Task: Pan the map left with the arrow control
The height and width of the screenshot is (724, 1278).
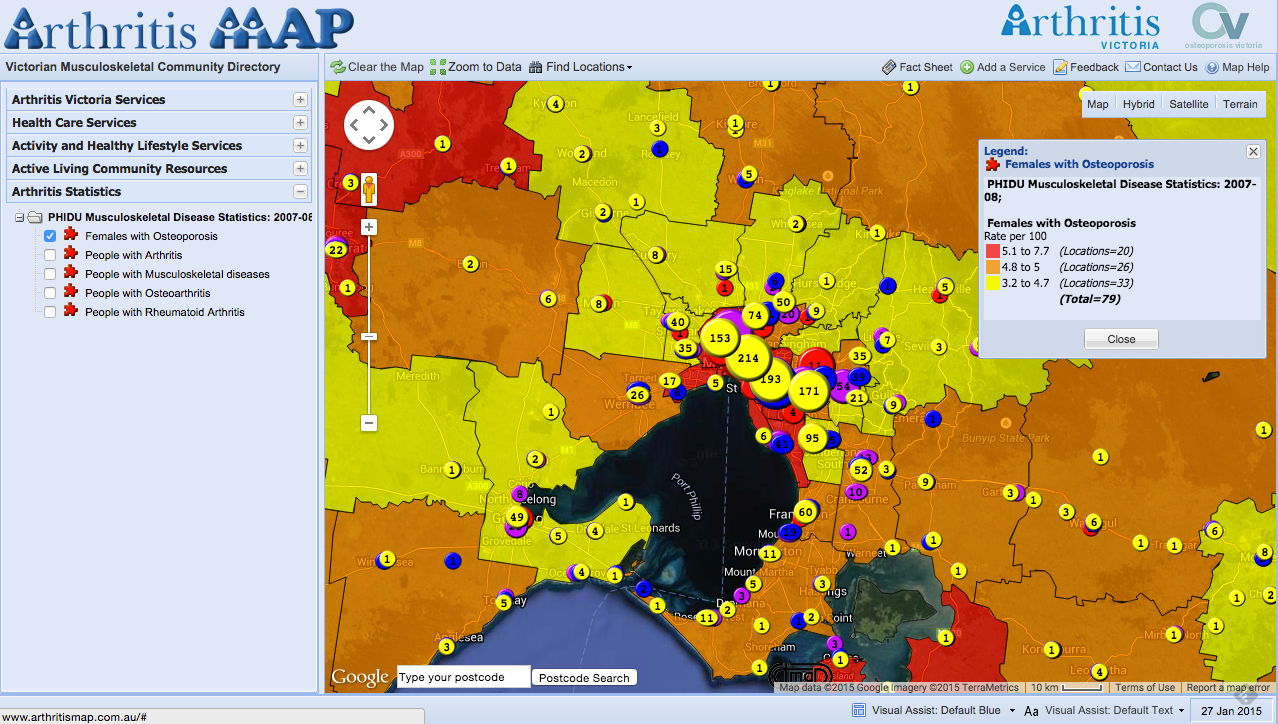Action: 353,125
